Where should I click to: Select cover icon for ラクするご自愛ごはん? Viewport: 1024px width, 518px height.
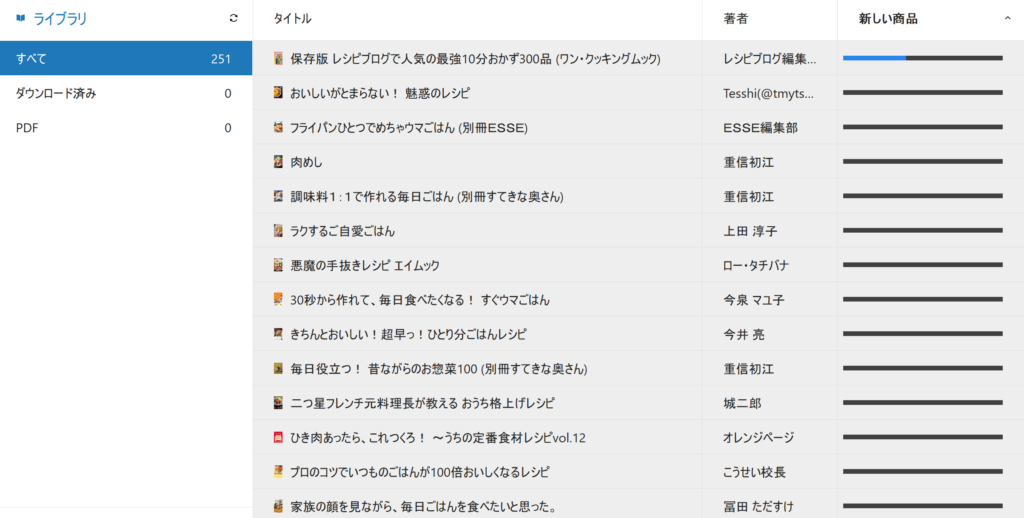pos(278,231)
